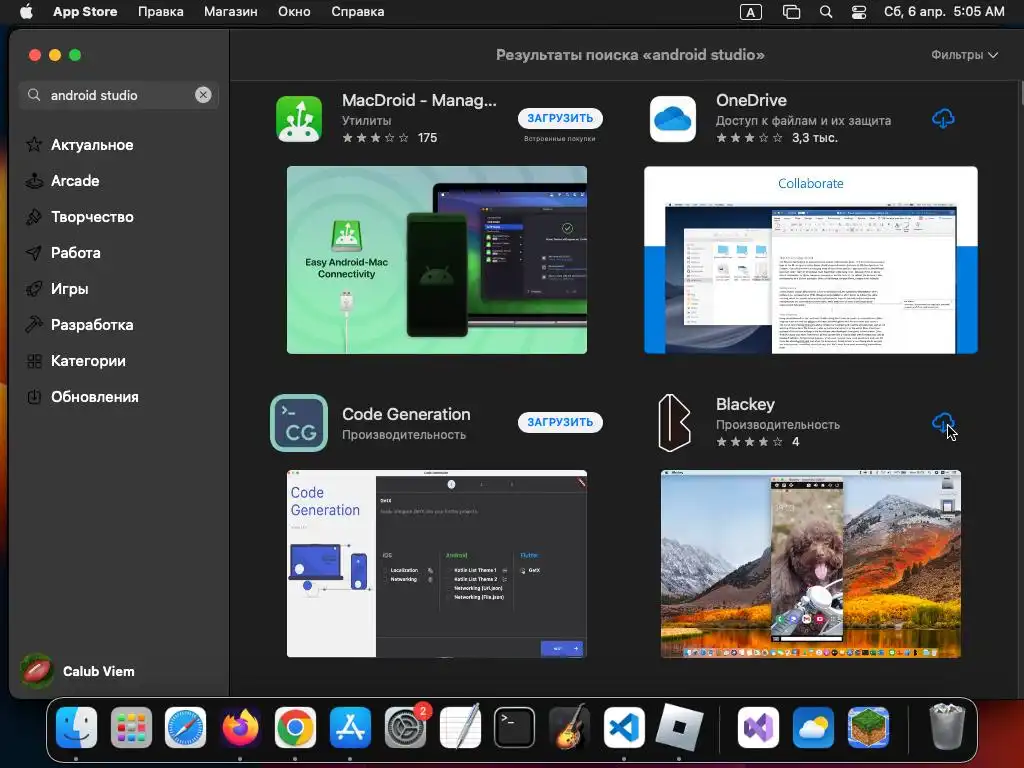
Task: Click ЗАГРУЗИТЬ for MacDroid
Action: (x=560, y=118)
